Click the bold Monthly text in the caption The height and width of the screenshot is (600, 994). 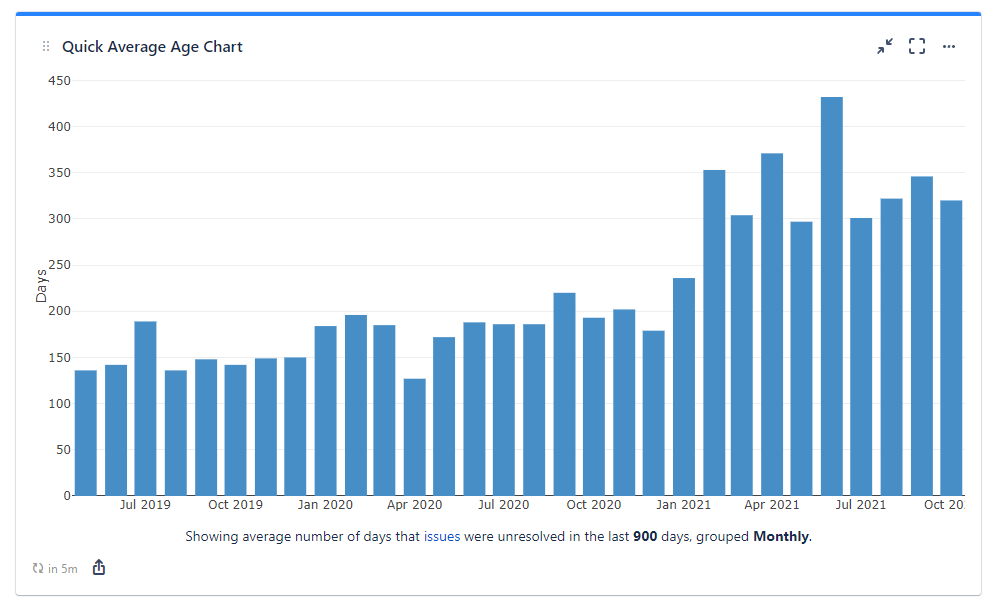click(781, 536)
